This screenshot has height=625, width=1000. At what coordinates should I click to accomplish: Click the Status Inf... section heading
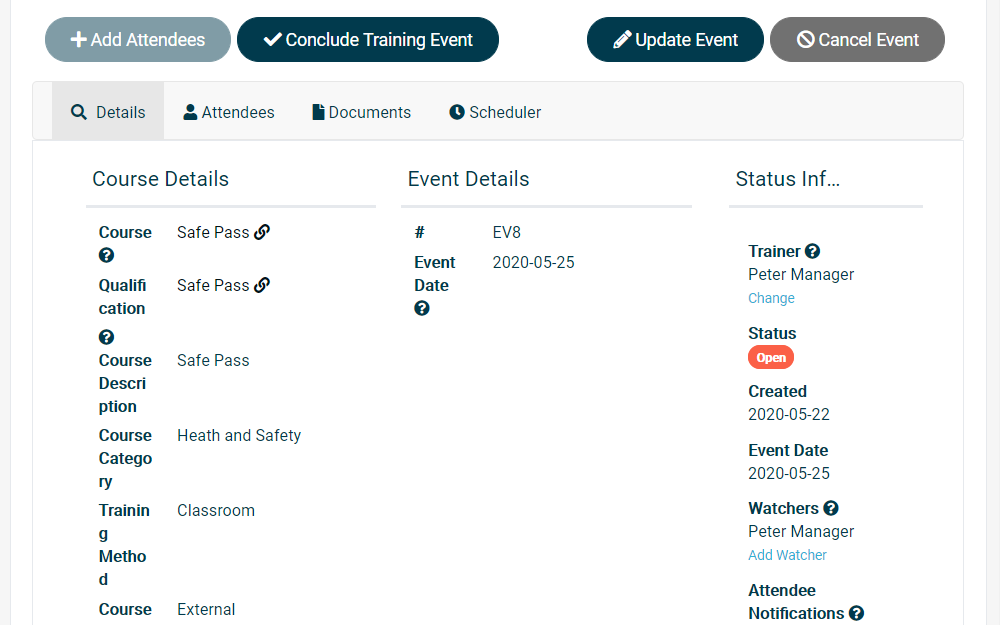(788, 179)
